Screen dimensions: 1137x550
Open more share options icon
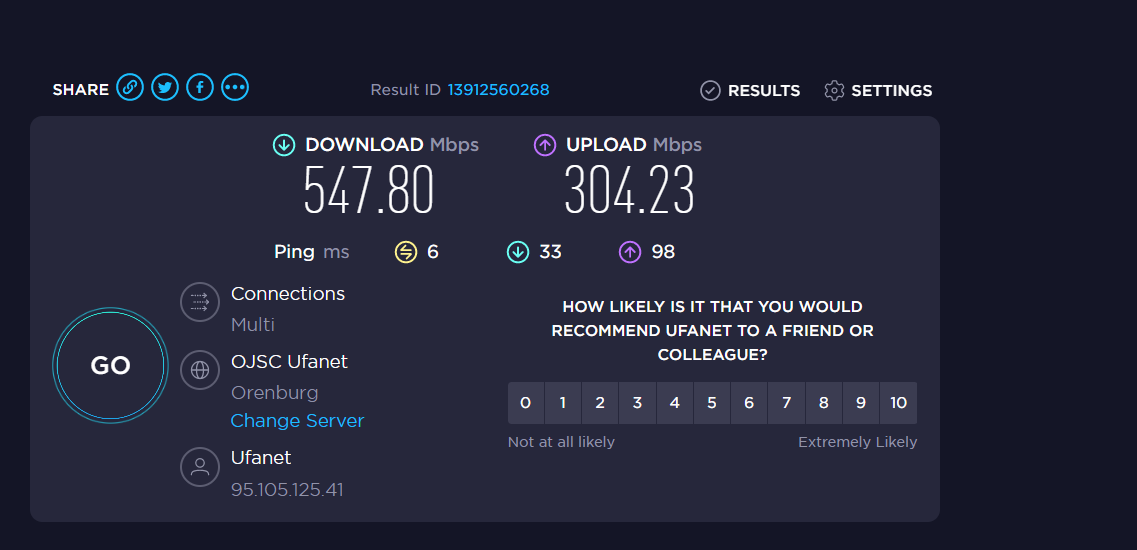[x=235, y=88]
